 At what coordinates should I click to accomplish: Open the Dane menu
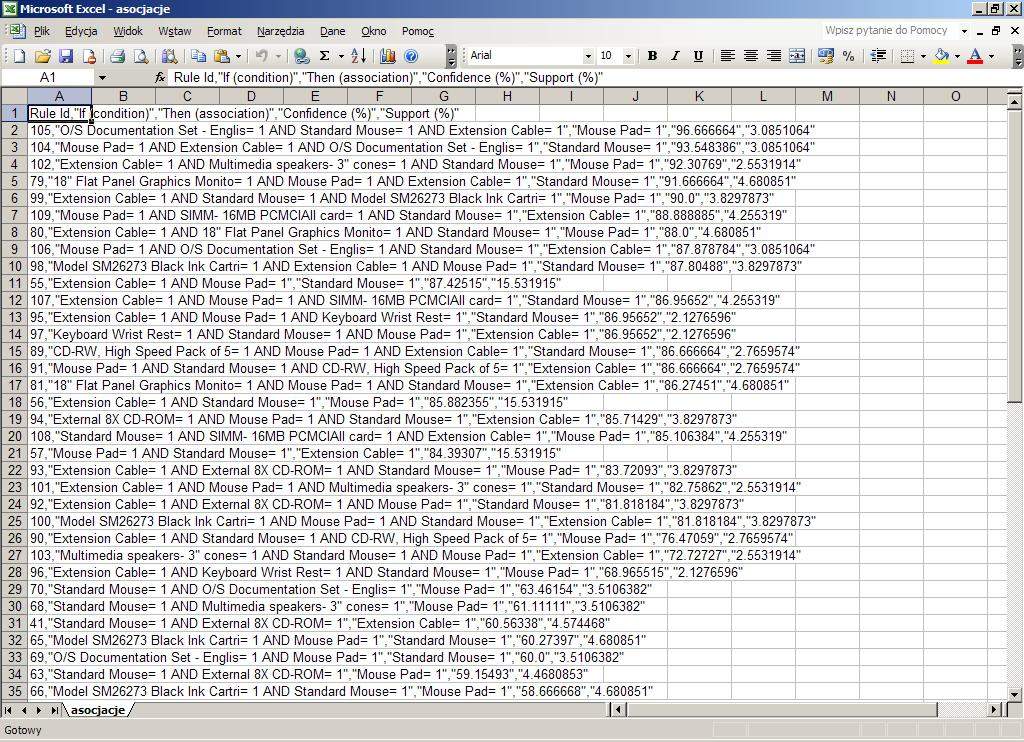click(x=332, y=31)
